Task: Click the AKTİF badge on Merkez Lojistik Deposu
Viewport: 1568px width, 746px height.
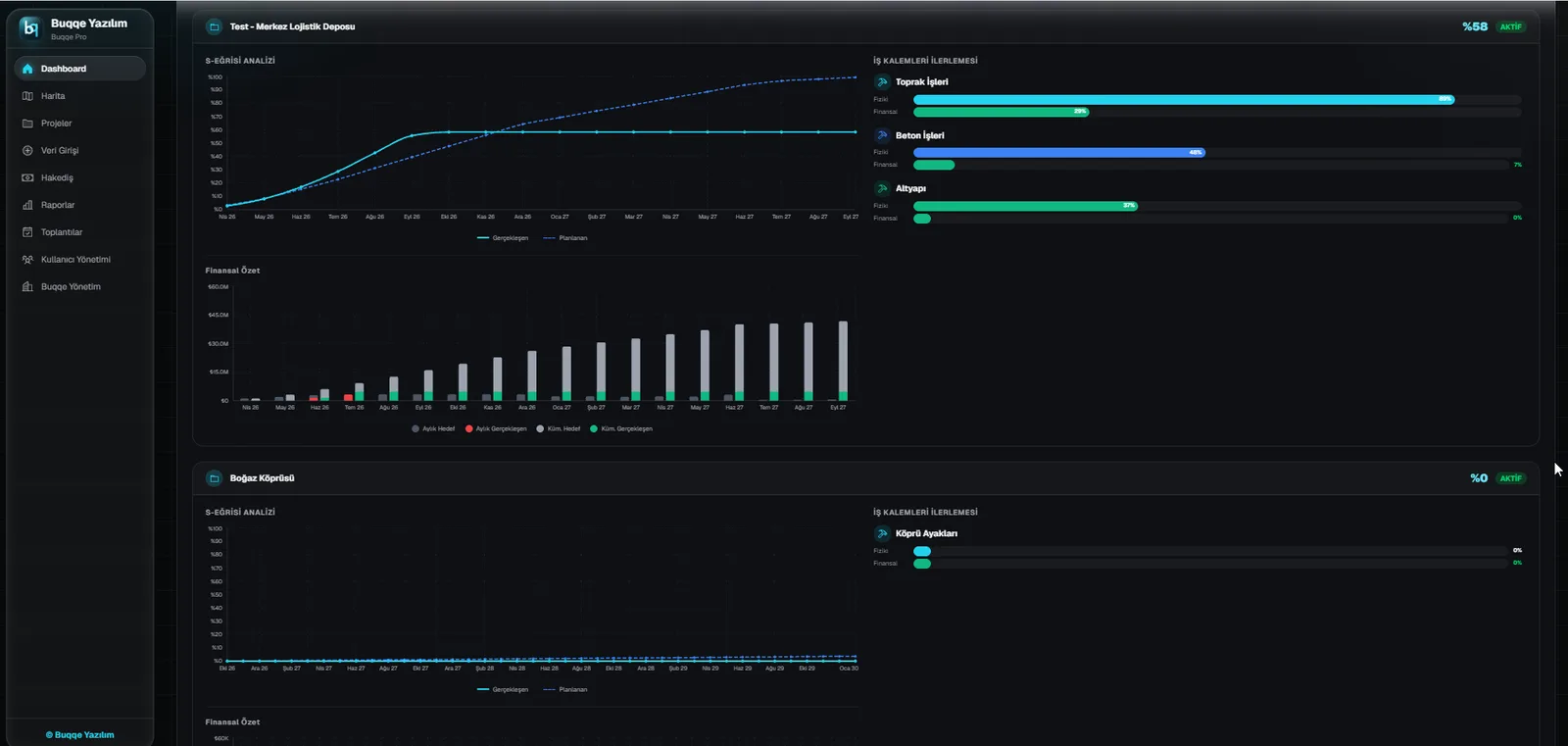Action: (1511, 26)
